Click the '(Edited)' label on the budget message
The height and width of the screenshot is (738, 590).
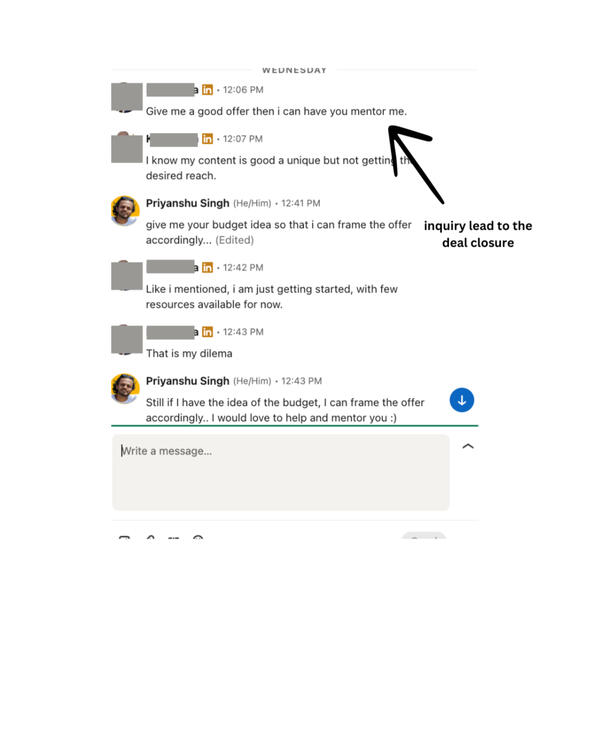click(x=234, y=240)
